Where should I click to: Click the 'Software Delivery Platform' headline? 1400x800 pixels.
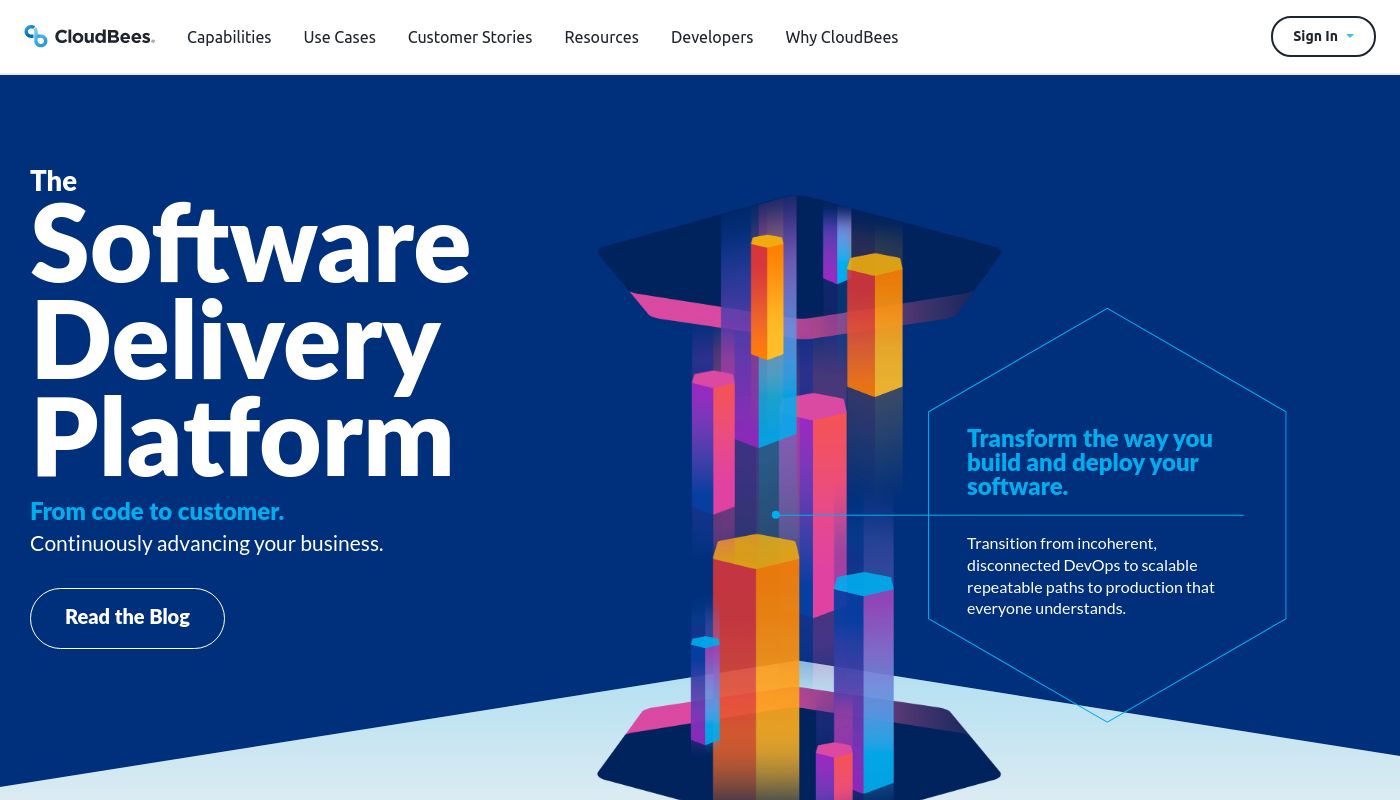pyautogui.click(x=250, y=340)
